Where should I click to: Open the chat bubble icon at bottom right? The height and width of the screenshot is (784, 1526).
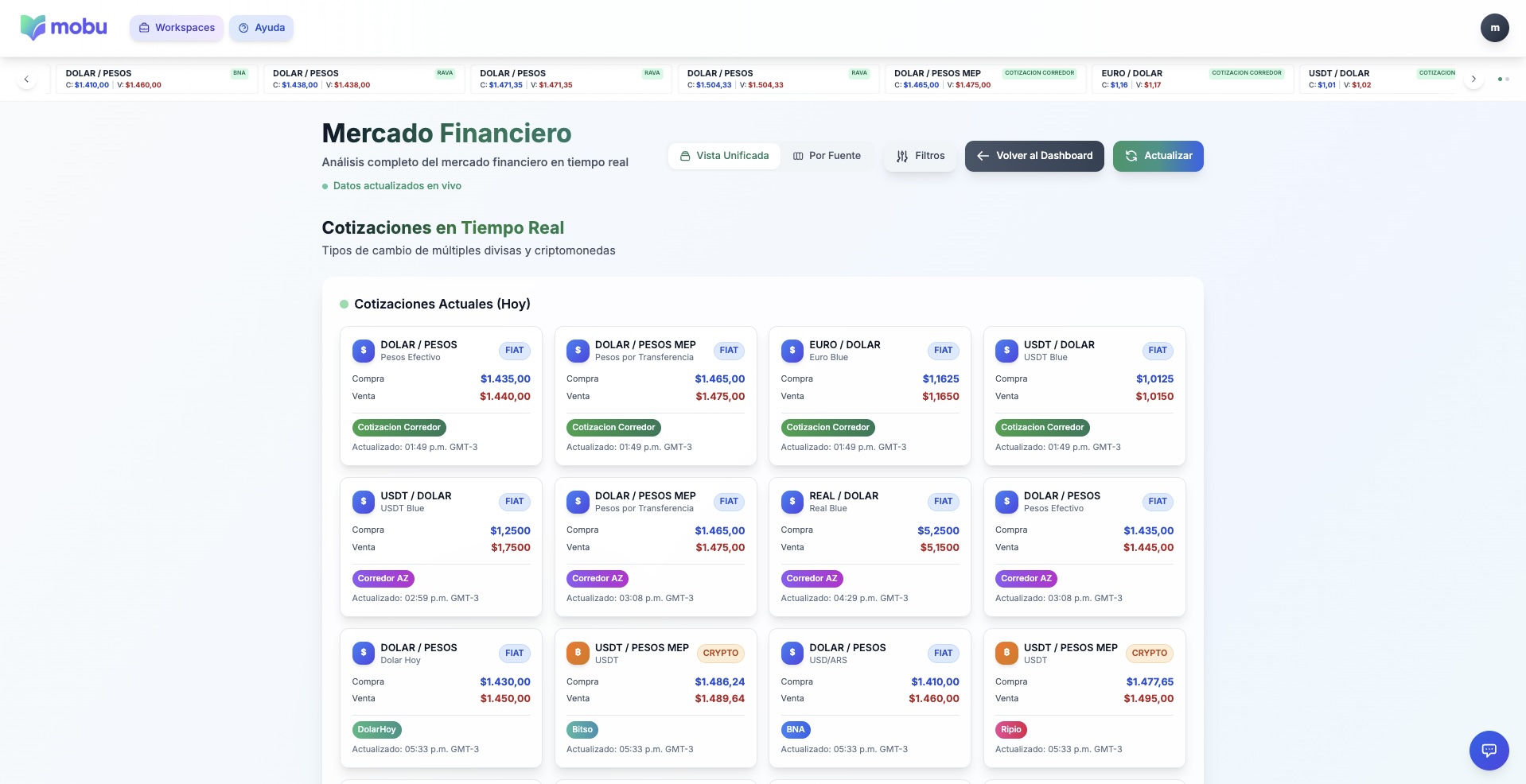(x=1488, y=750)
